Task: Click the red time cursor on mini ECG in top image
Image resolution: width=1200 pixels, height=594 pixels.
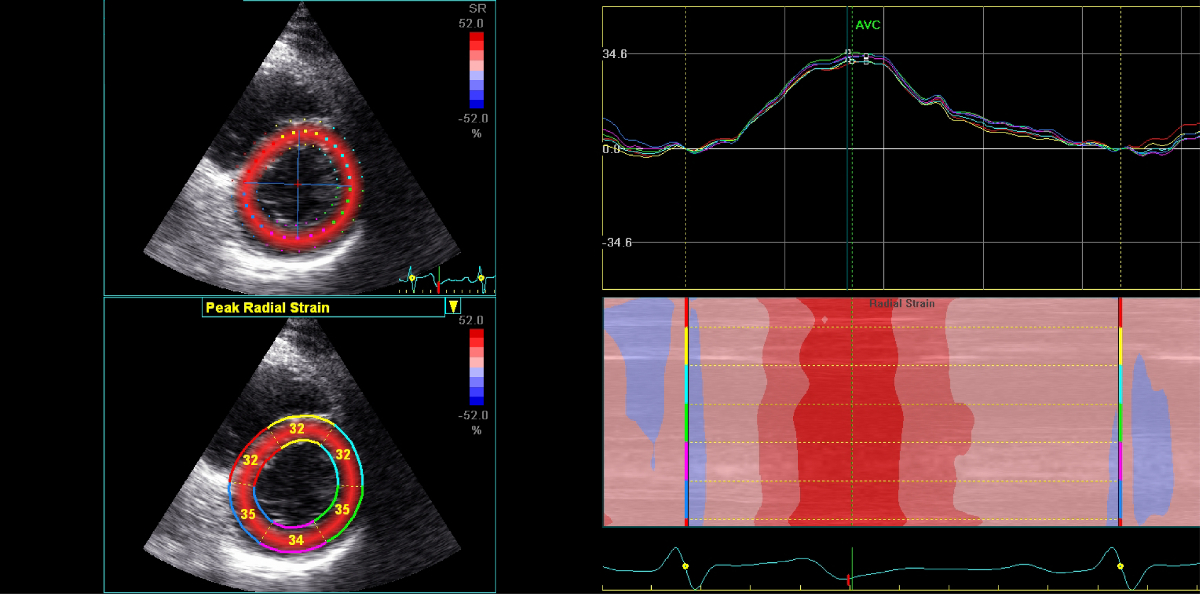Action: click(x=438, y=280)
